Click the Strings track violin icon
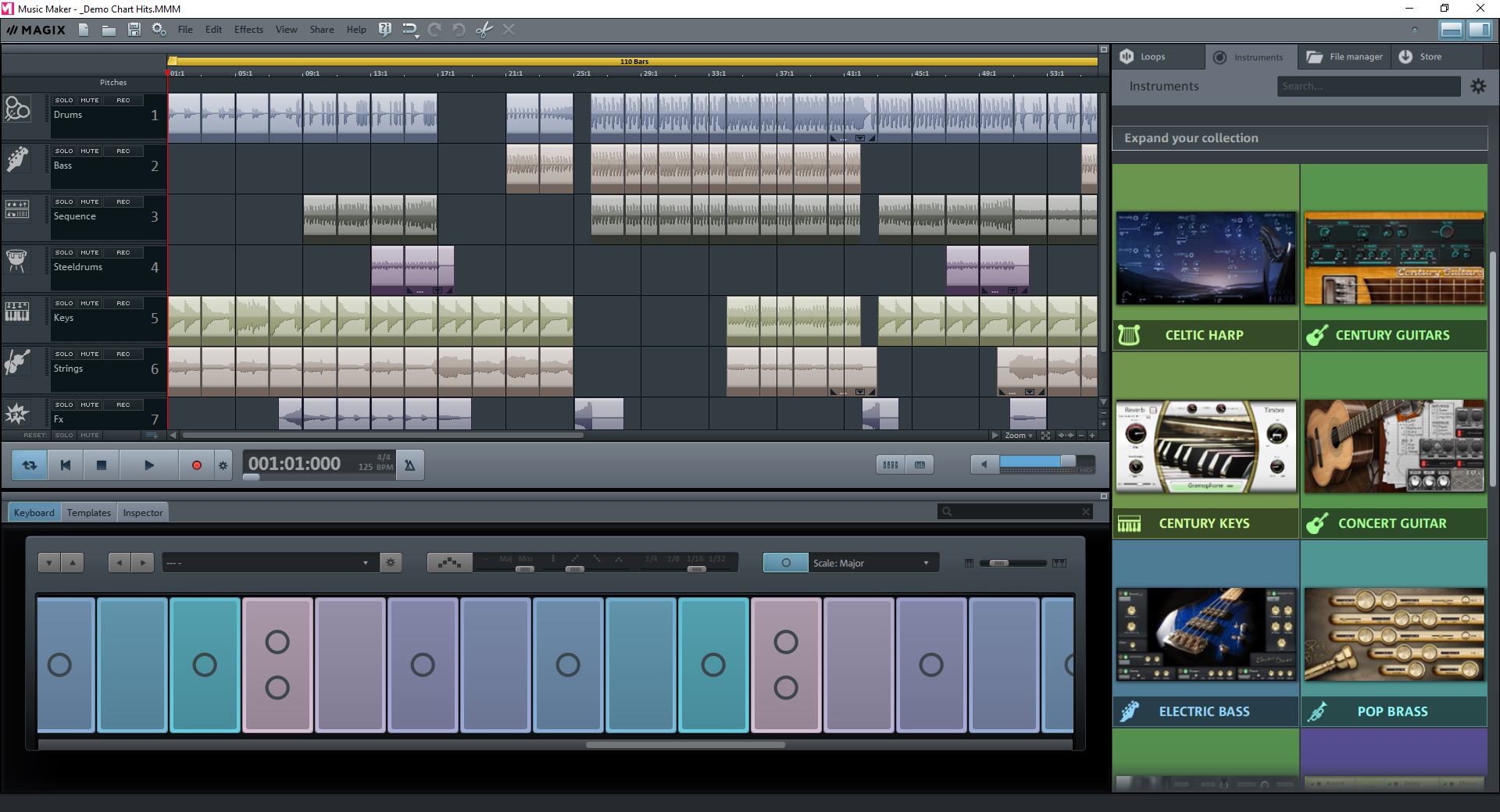This screenshot has width=1500, height=812. [17, 361]
